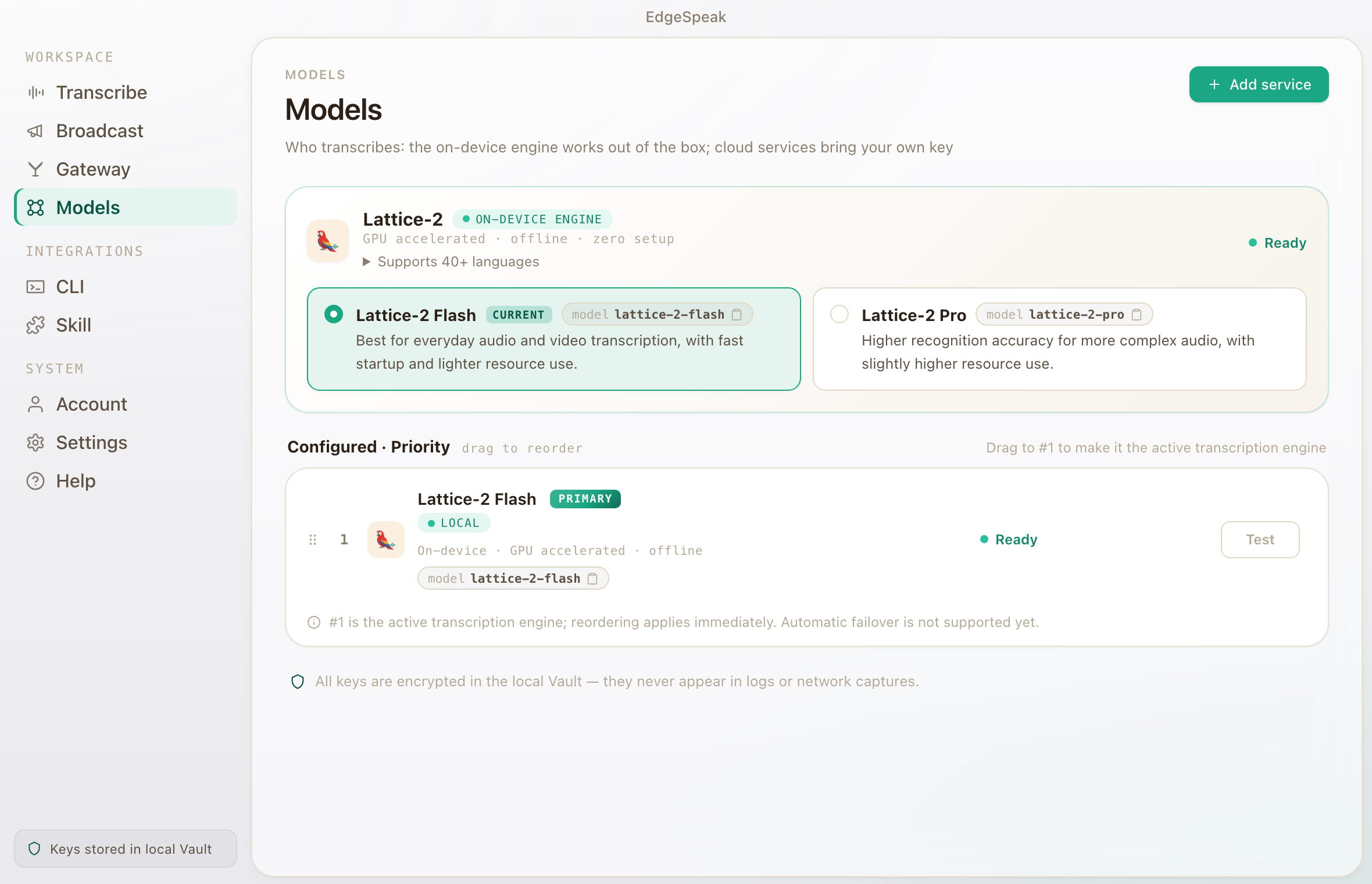Click the LOCAL status badge
This screenshot has width=1372, height=884.
click(453, 523)
